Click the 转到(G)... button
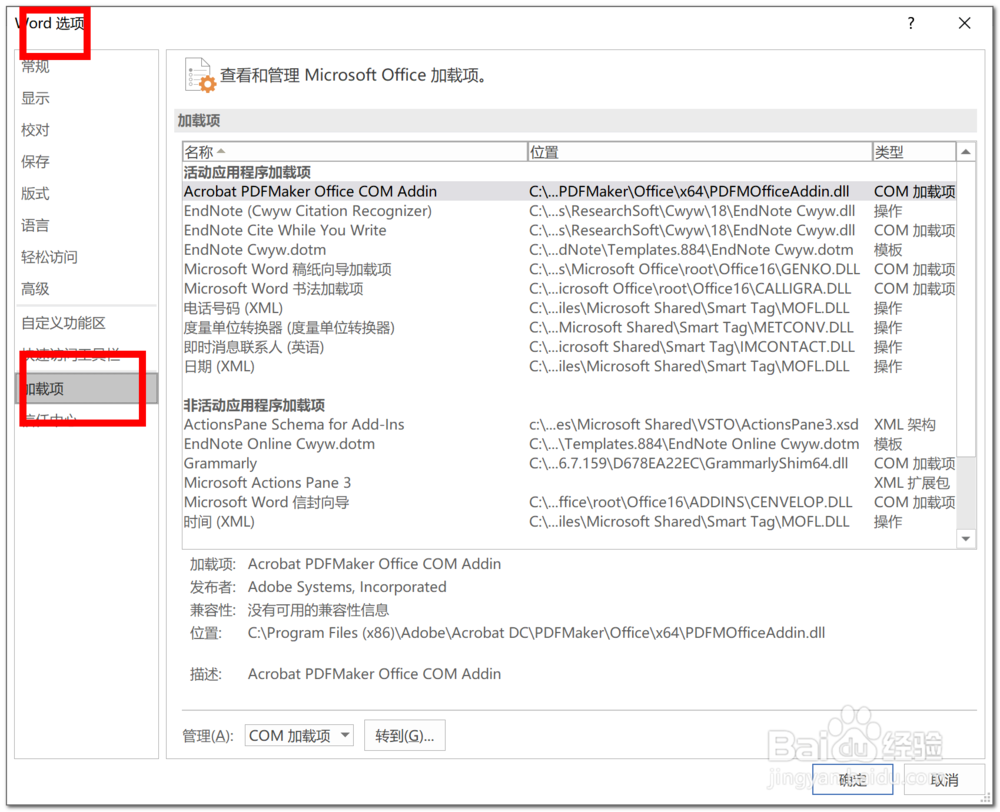The height and width of the screenshot is (812, 1000). (x=404, y=735)
